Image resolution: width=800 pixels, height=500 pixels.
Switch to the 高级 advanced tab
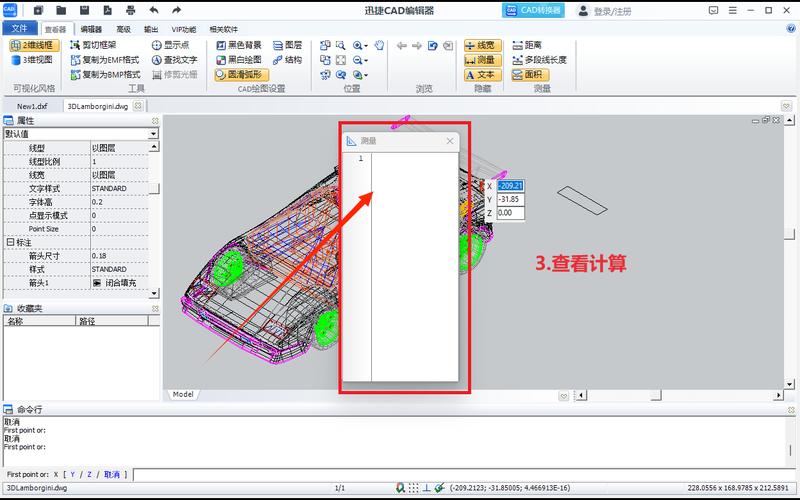tap(123, 29)
